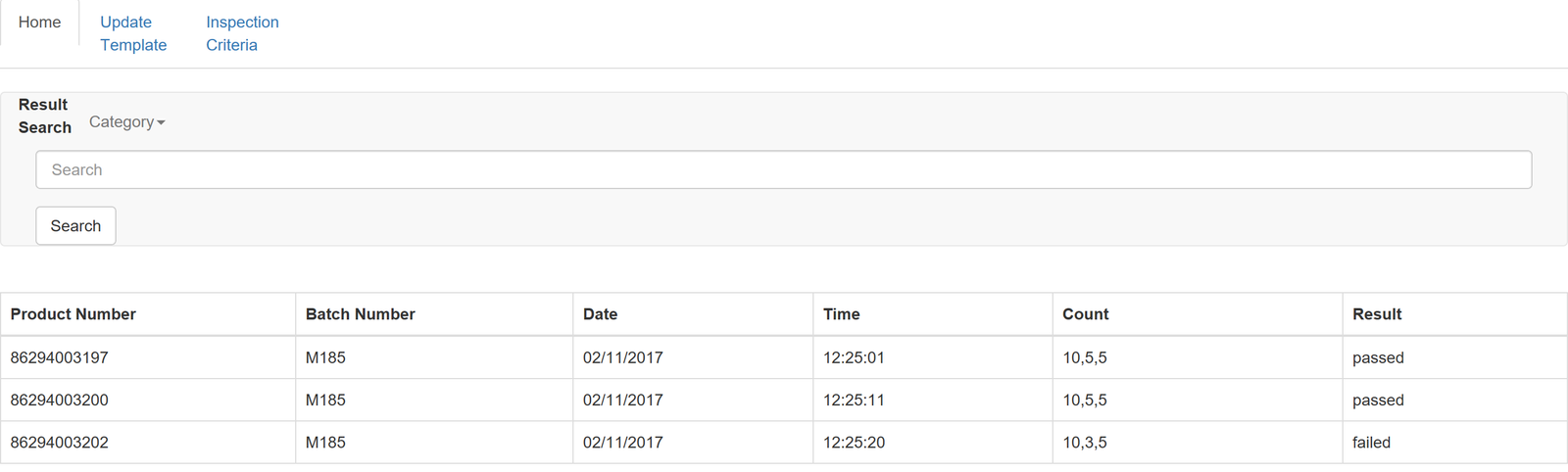Open the Home tab
The width and height of the screenshot is (1568, 472).
point(39,23)
